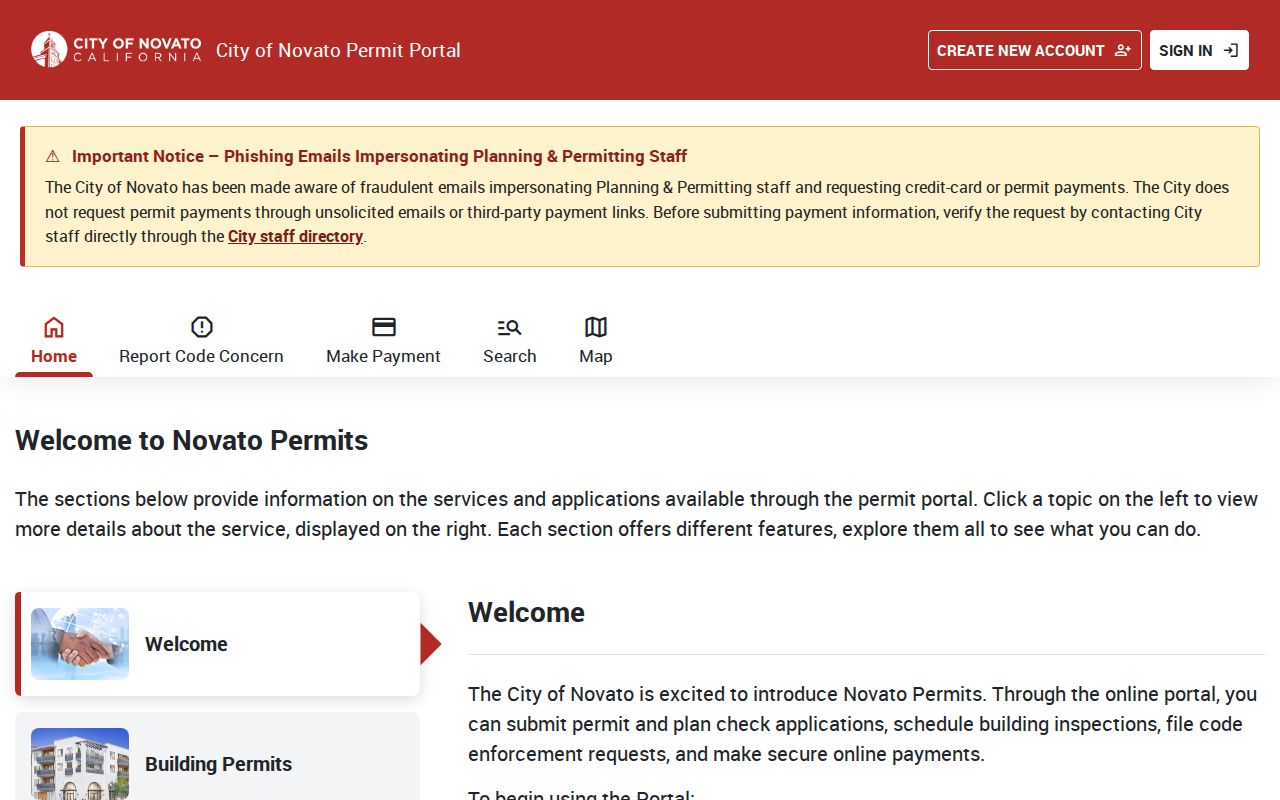Screen dimensions: 1280x800
Task: Click the phishing emails notice heading
Action: (380, 156)
